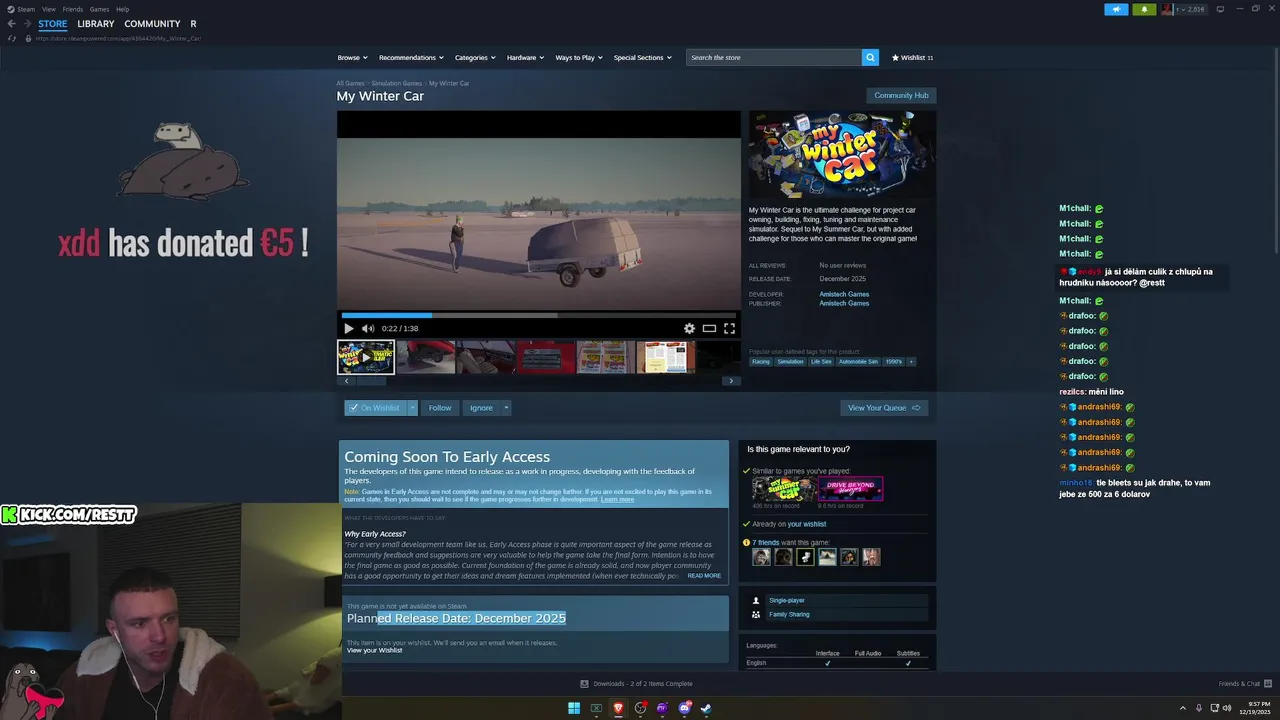Open Discord from the taskbar

coord(684,708)
